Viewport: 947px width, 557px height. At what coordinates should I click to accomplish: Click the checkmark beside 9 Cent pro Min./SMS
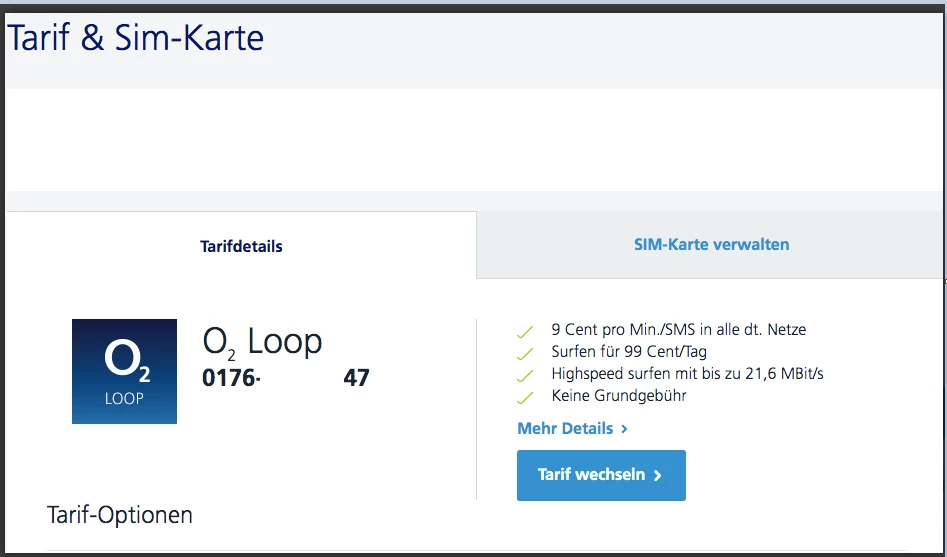coord(524,331)
